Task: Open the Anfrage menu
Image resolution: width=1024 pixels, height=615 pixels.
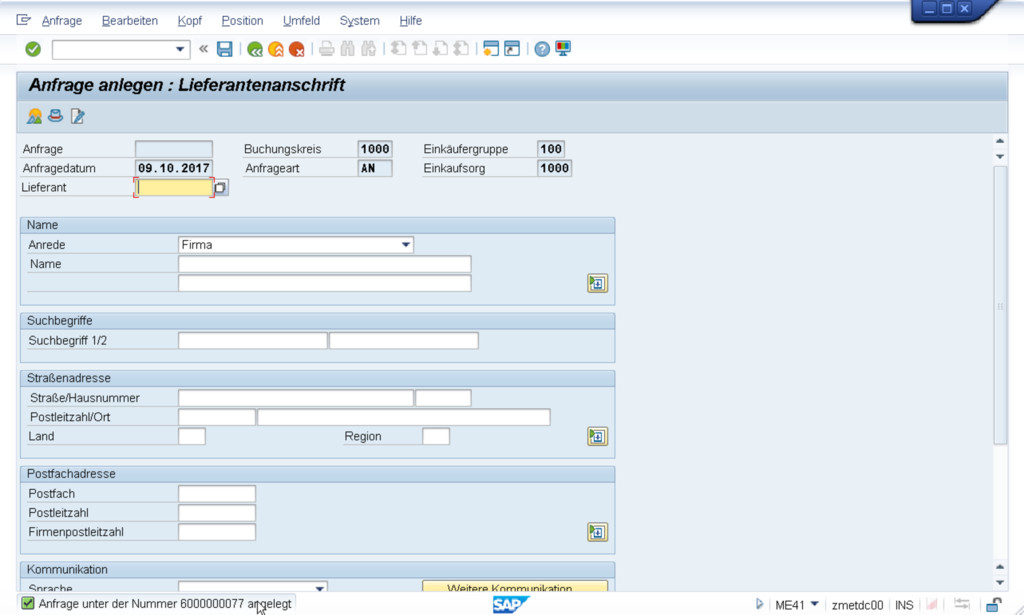Action: click(62, 21)
